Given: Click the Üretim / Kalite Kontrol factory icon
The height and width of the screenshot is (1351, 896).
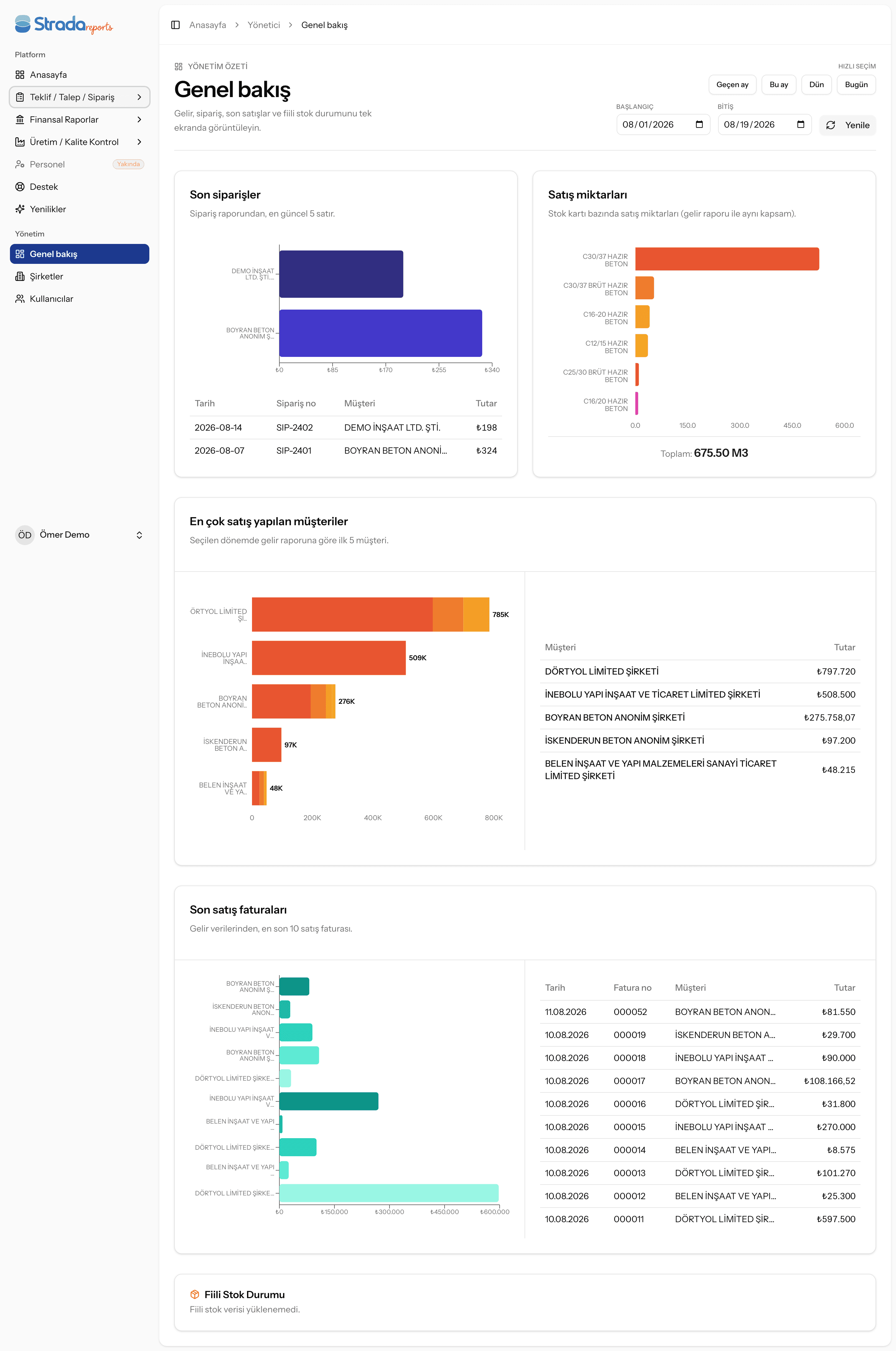Looking at the screenshot, I should [x=20, y=142].
